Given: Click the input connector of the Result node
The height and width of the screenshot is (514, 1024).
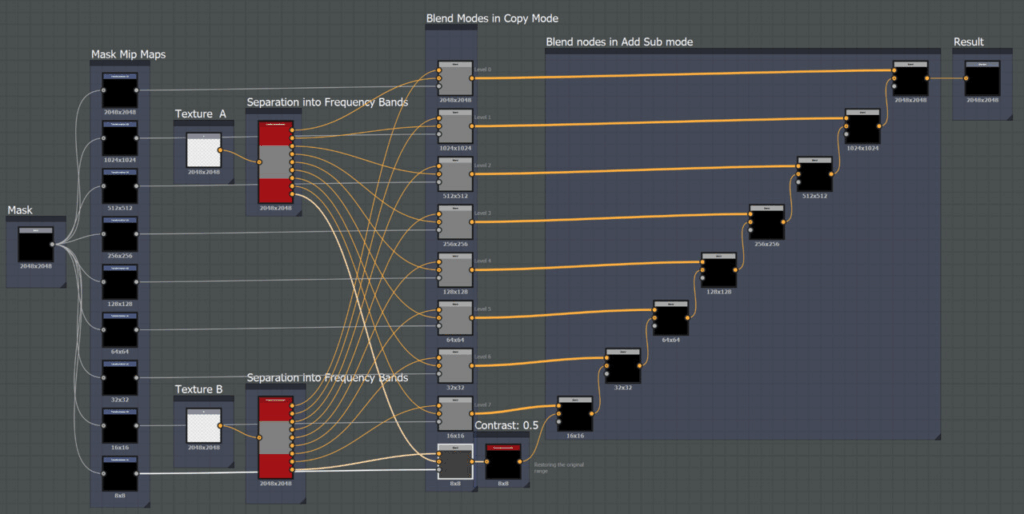Looking at the screenshot, I should tap(967, 78).
